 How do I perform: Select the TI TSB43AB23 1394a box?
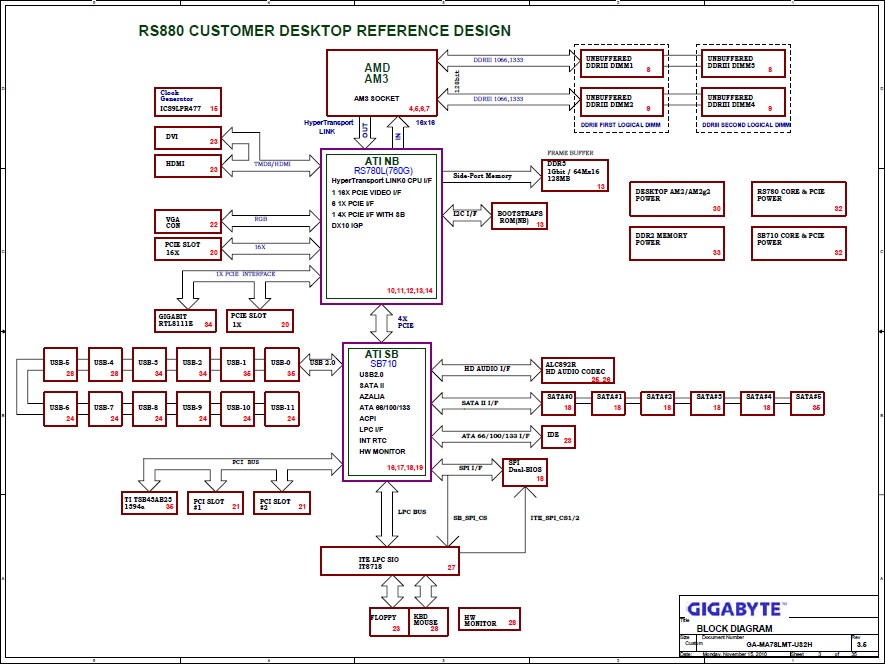(x=149, y=502)
